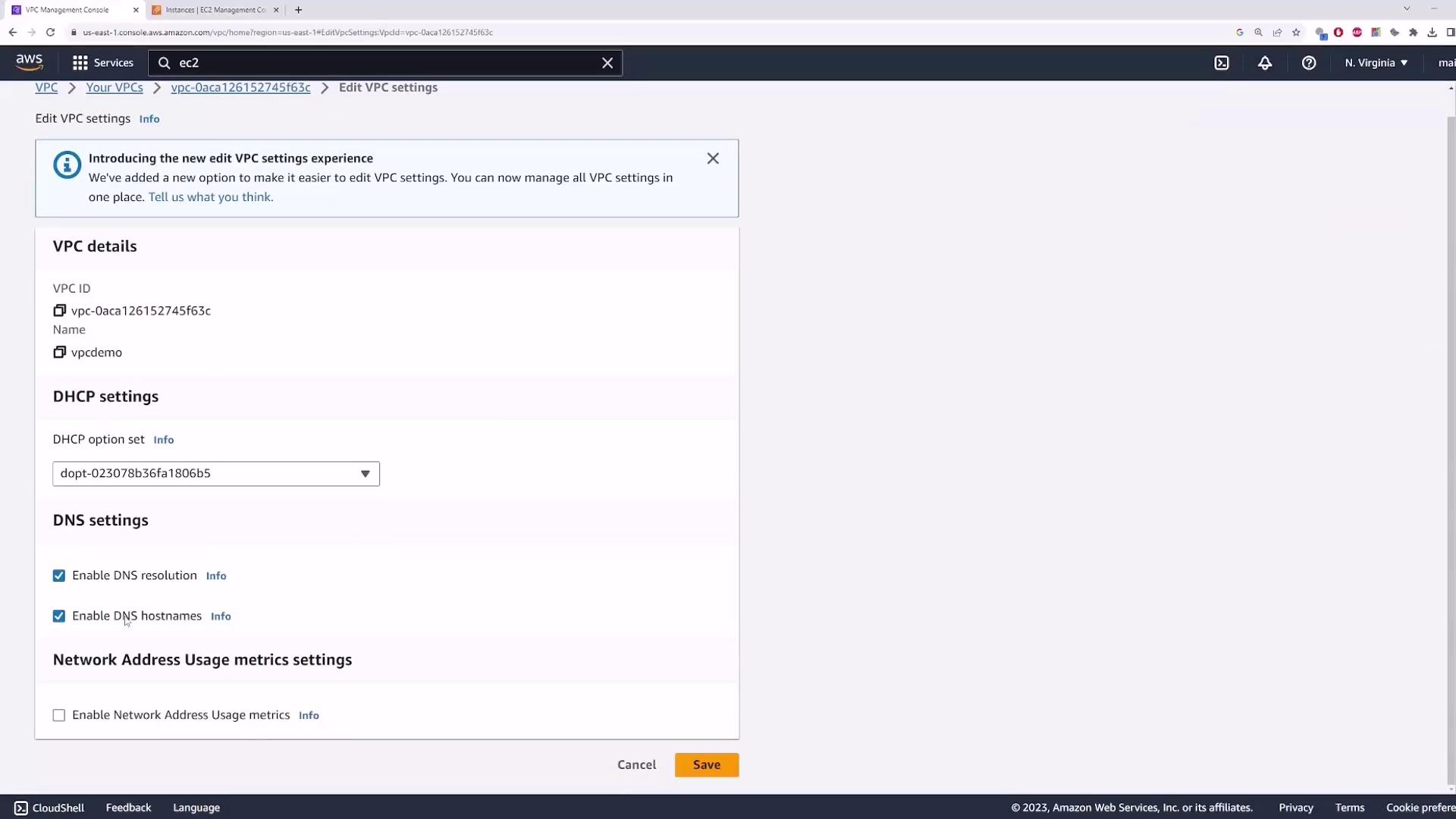This screenshot has height=819, width=1456.
Task: Copy the VPC ID to clipboard
Action: (59, 310)
